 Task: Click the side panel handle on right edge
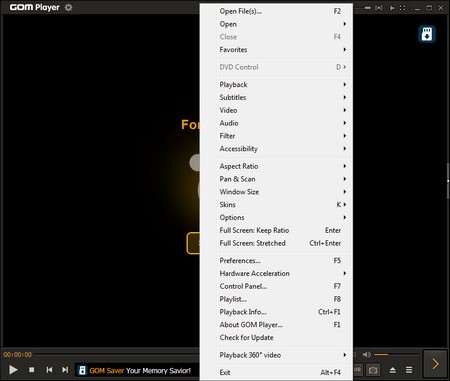(448, 181)
